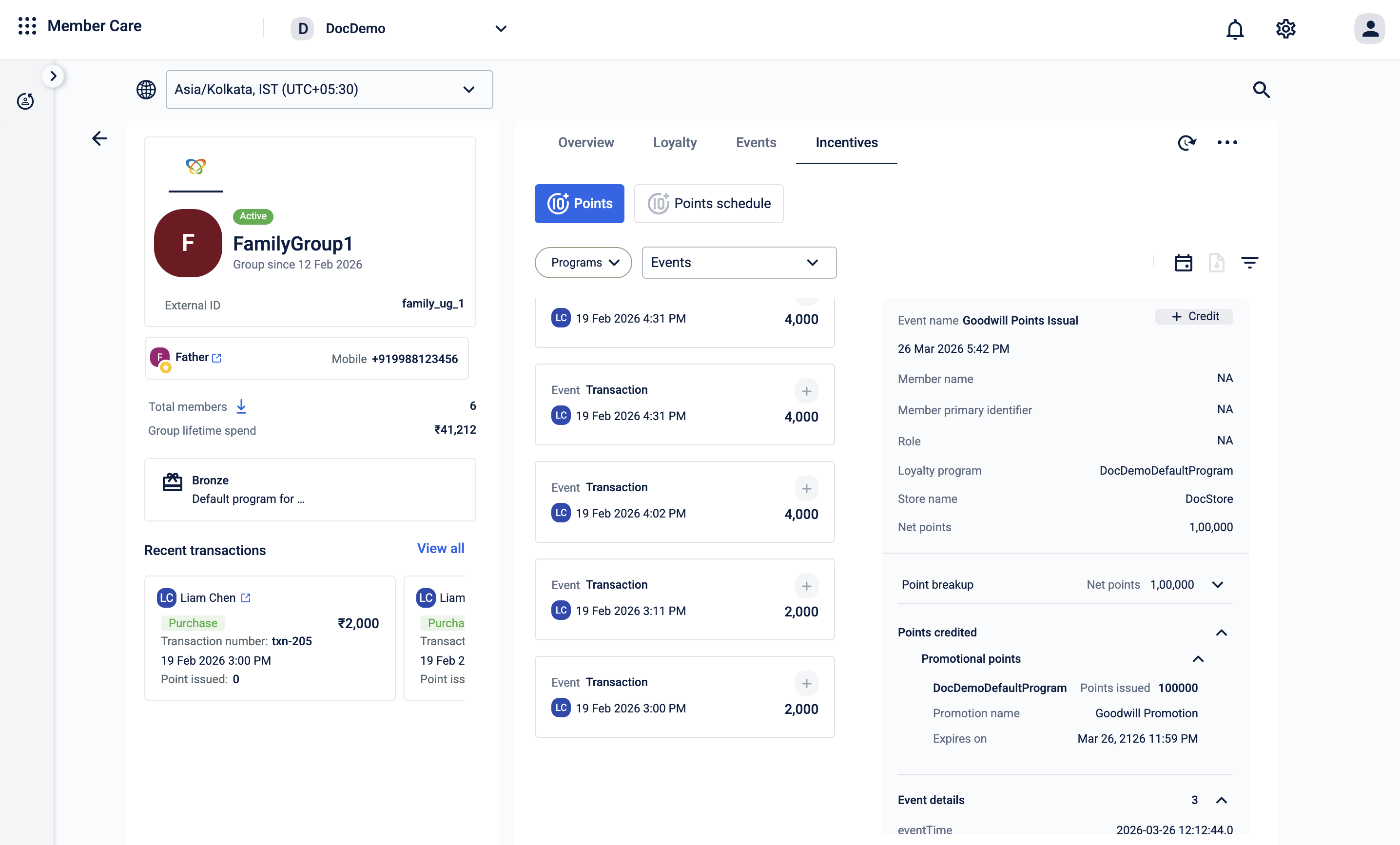Switch to the Overview tab
Viewport: 1400px width, 845px height.
click(586, 142)
